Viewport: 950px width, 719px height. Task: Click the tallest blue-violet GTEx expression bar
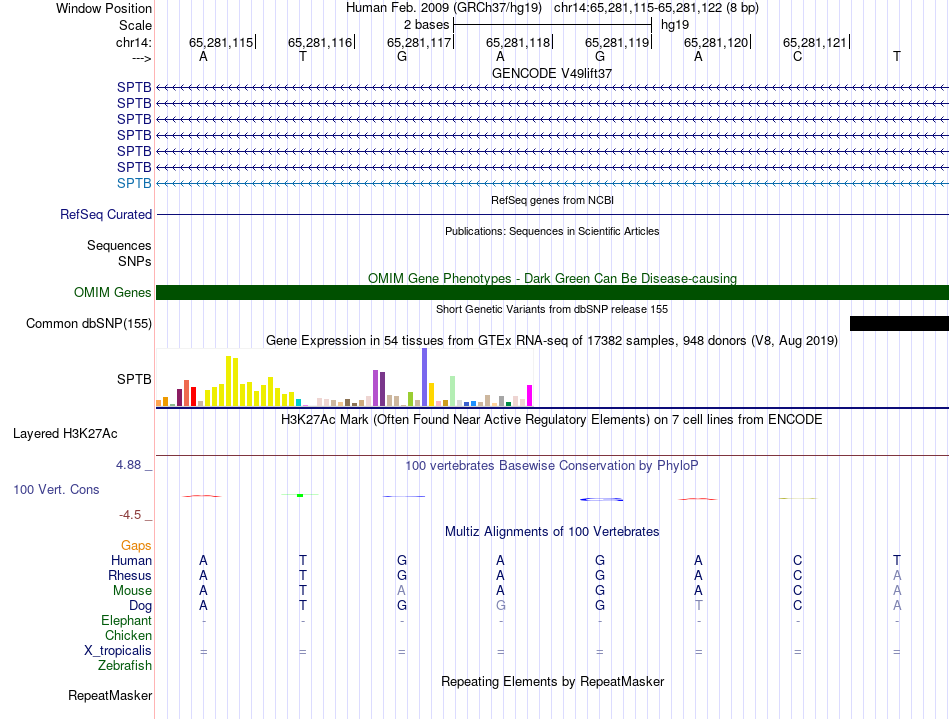(x=425, y=377)
